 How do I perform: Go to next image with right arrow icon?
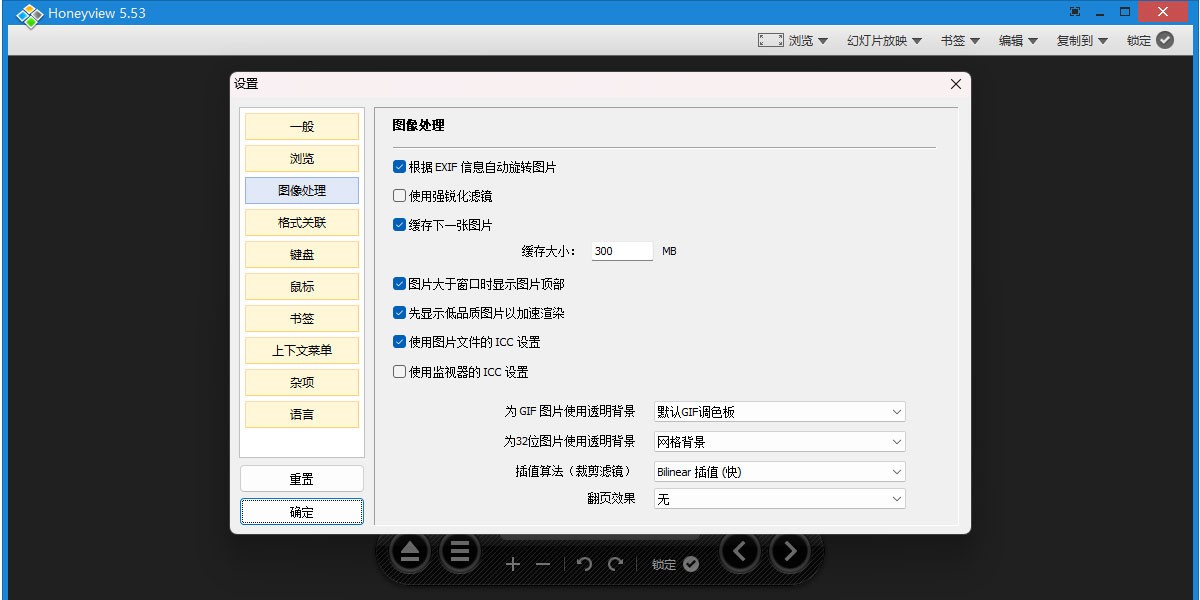pos(790,551)
